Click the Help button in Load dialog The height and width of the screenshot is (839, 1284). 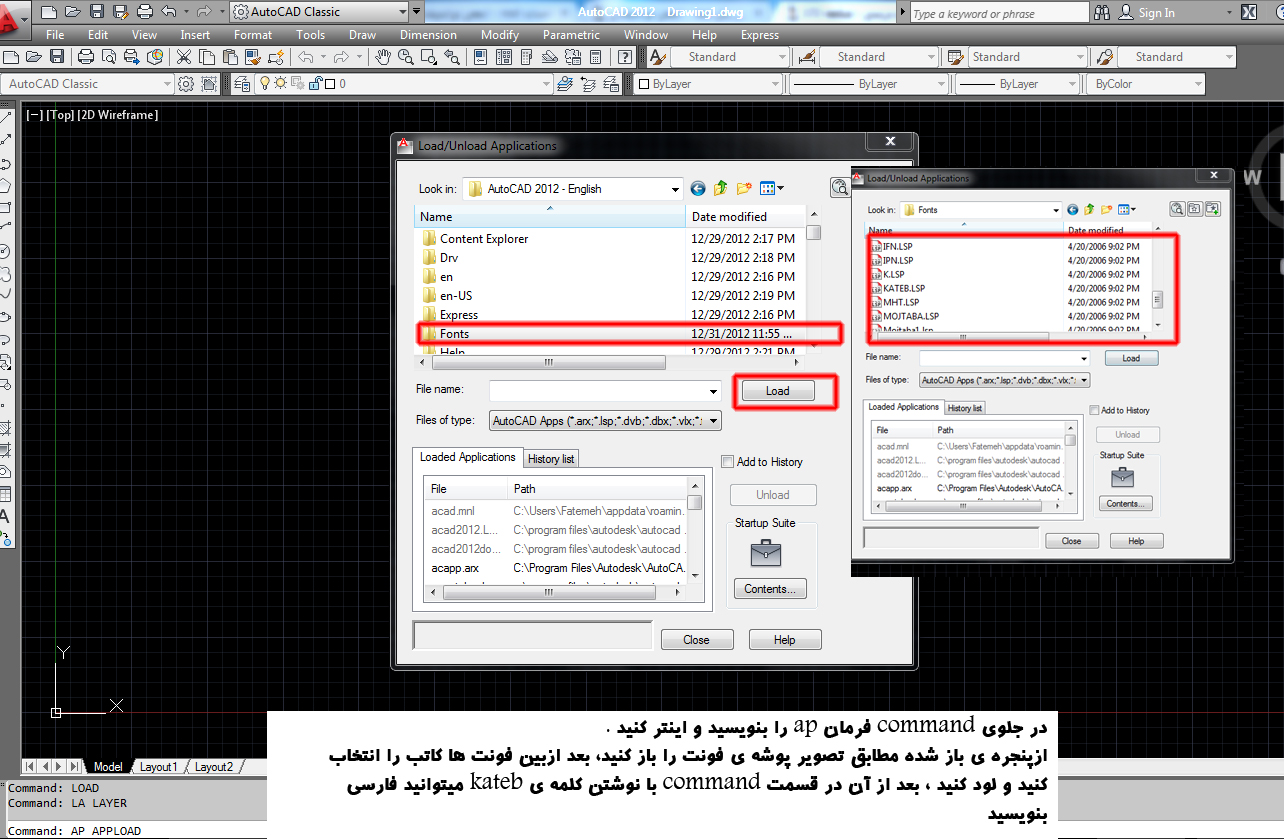(x=784, y=640)
